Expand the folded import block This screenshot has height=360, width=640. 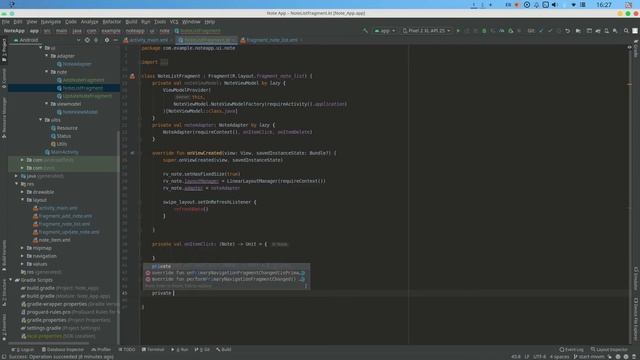coord(163,62)
